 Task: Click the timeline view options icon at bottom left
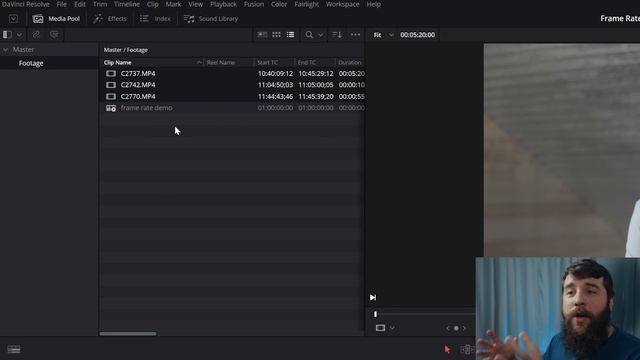coord(14,349)
